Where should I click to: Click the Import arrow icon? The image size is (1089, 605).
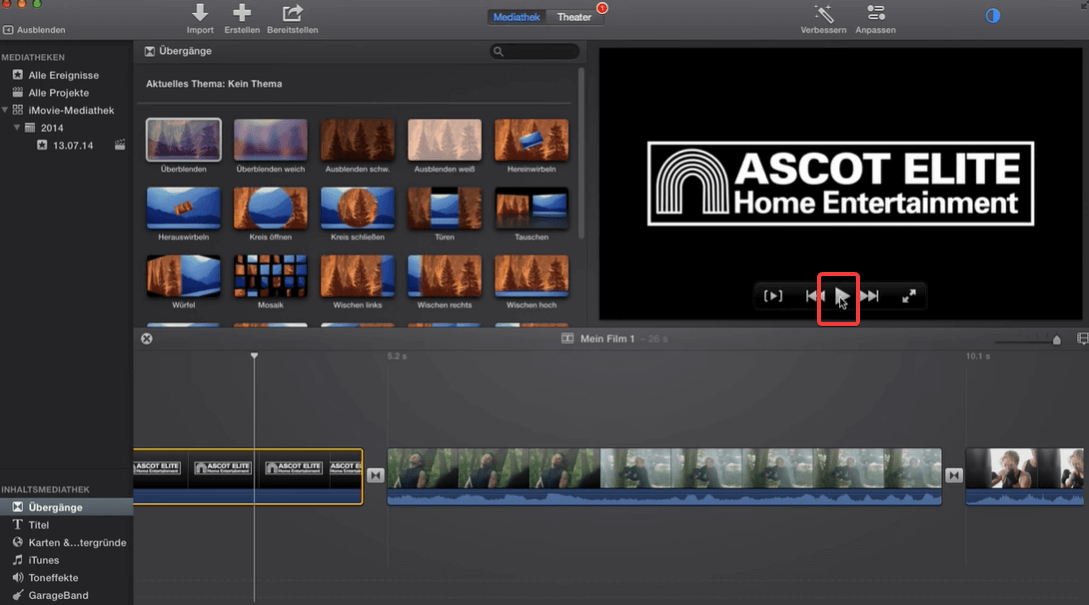point(200,13)
